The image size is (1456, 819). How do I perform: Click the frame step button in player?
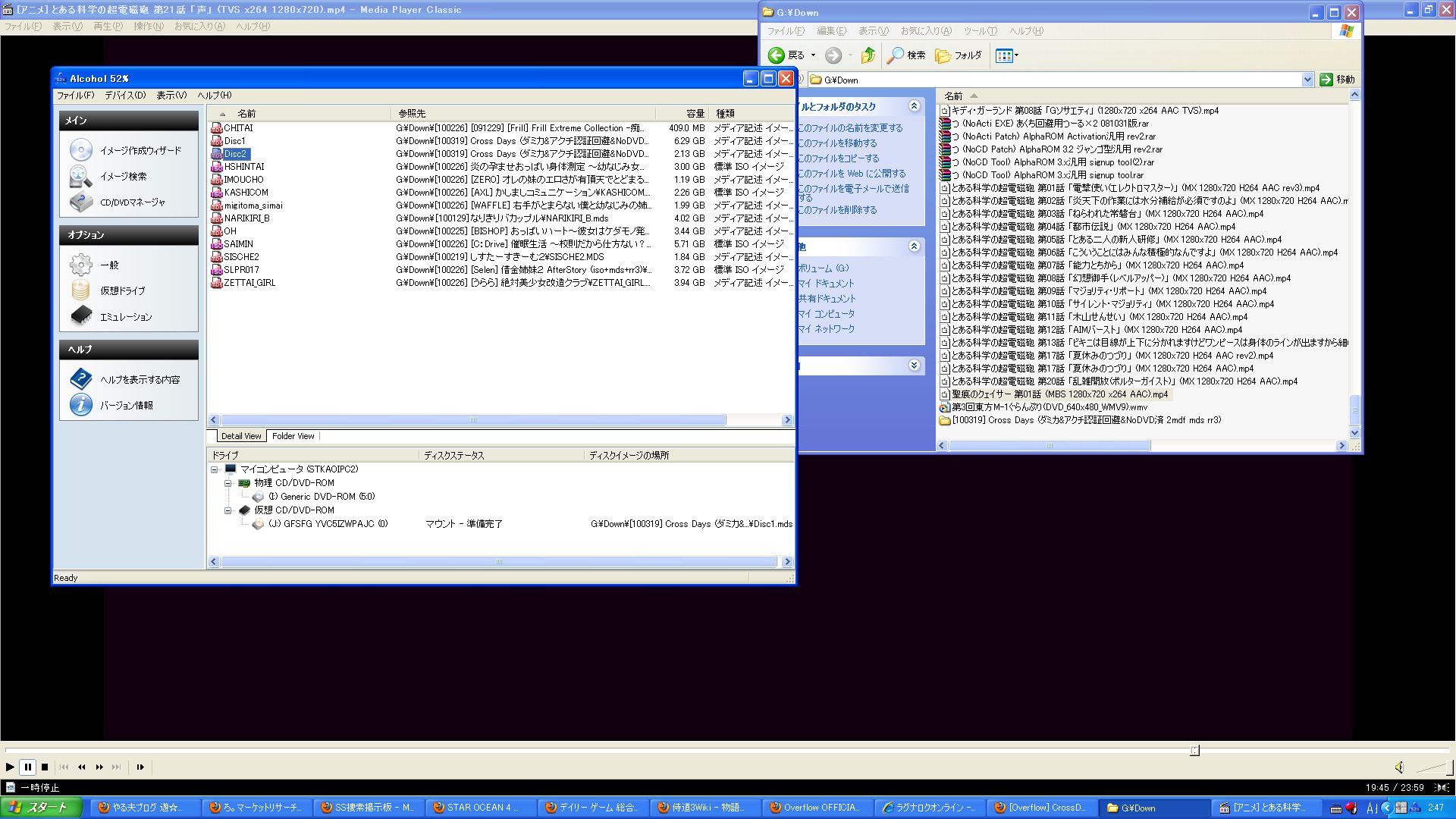[x=140, y=767]
